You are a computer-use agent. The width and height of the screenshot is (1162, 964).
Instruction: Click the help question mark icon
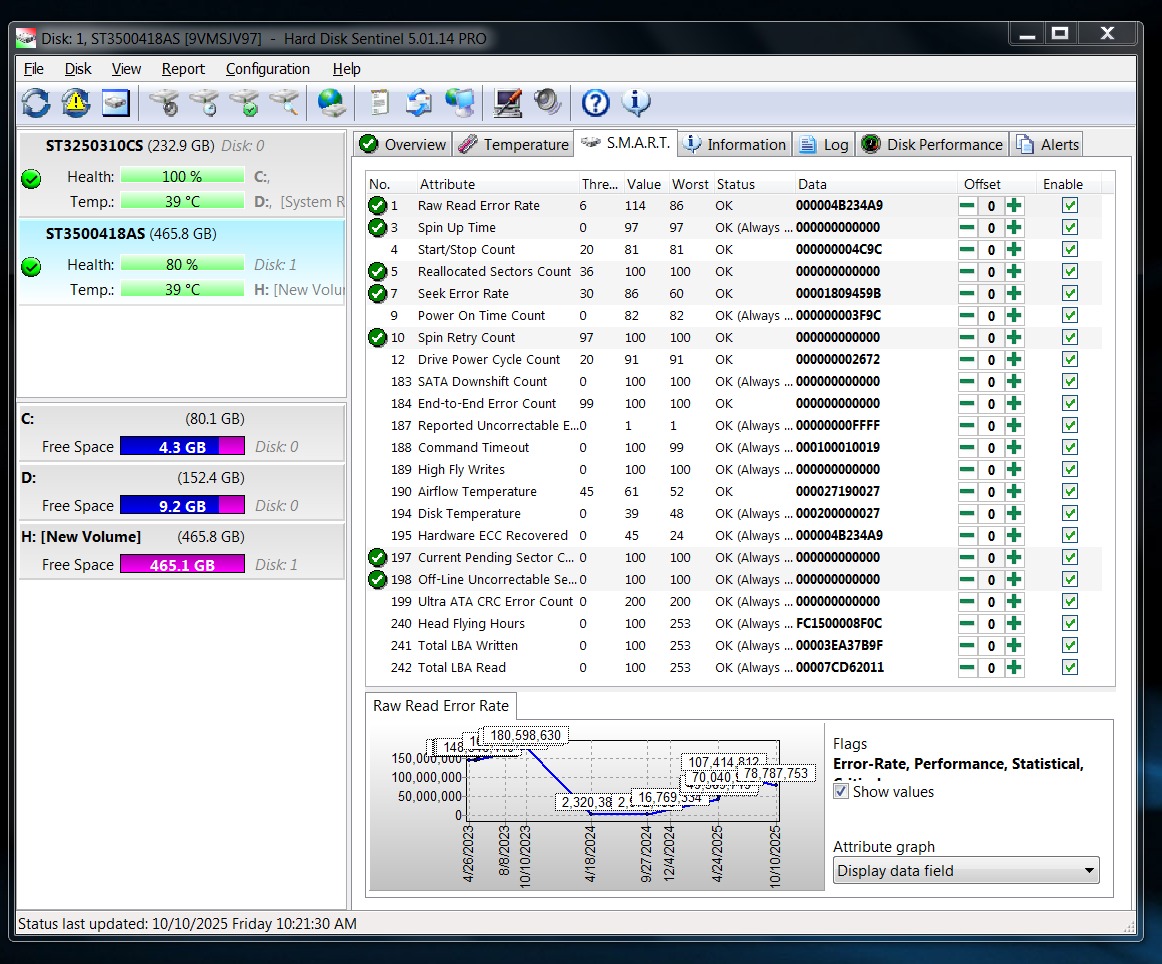click(595, 102)
